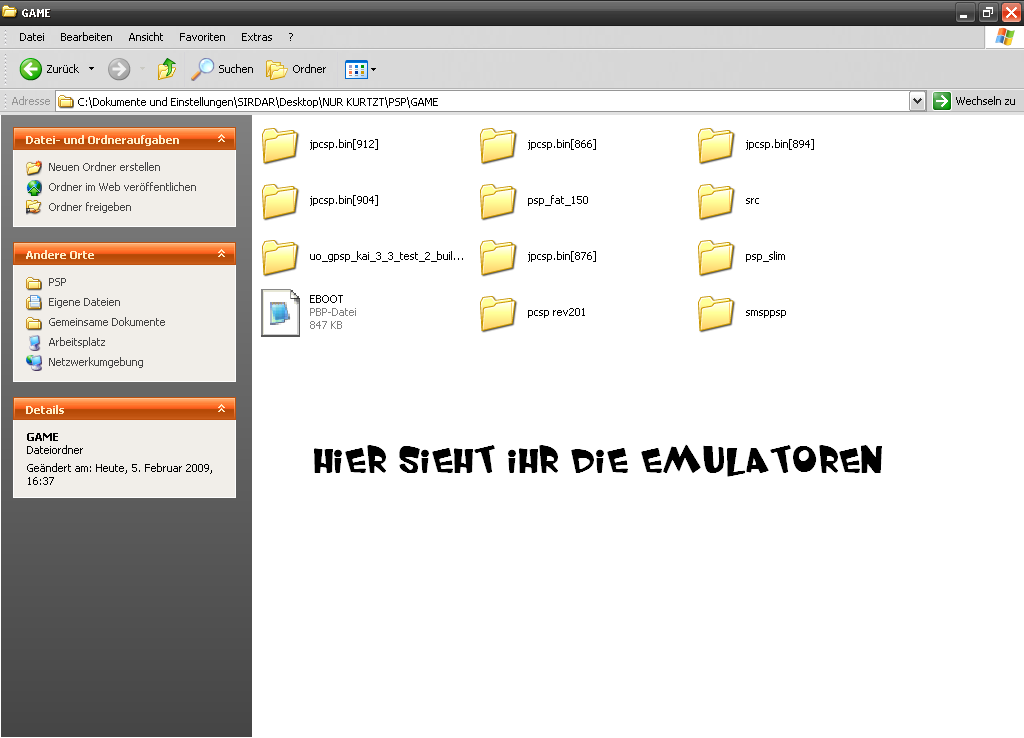
Task: Click the Arbeitsplatz link
Action: pyautogui.click(x=76, y=342)
